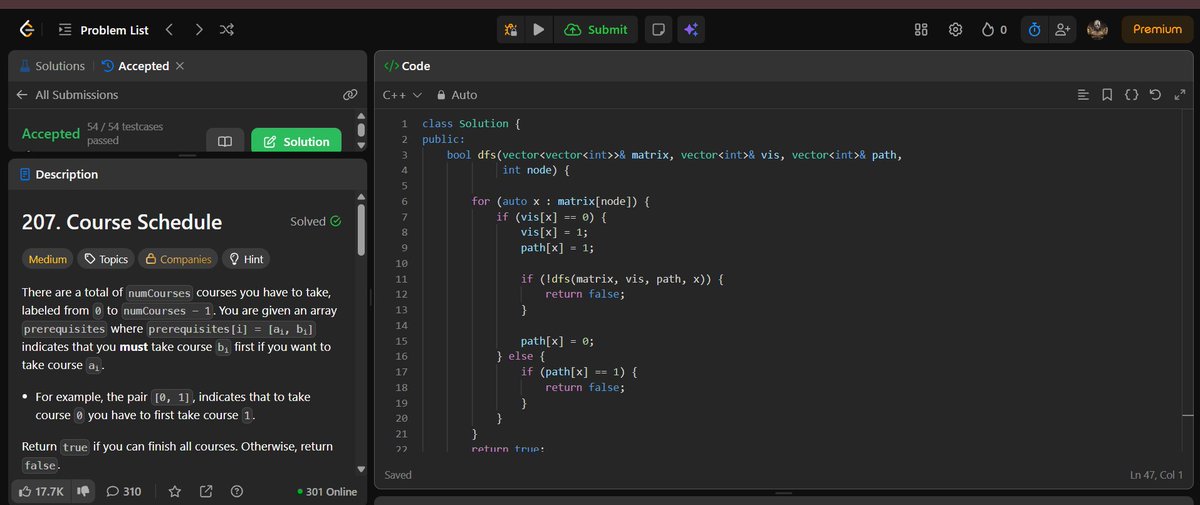Reset code with the undo arrow icon
Image resolution: width=1200 pixels, height=505 pixels.
[1155, 95]
